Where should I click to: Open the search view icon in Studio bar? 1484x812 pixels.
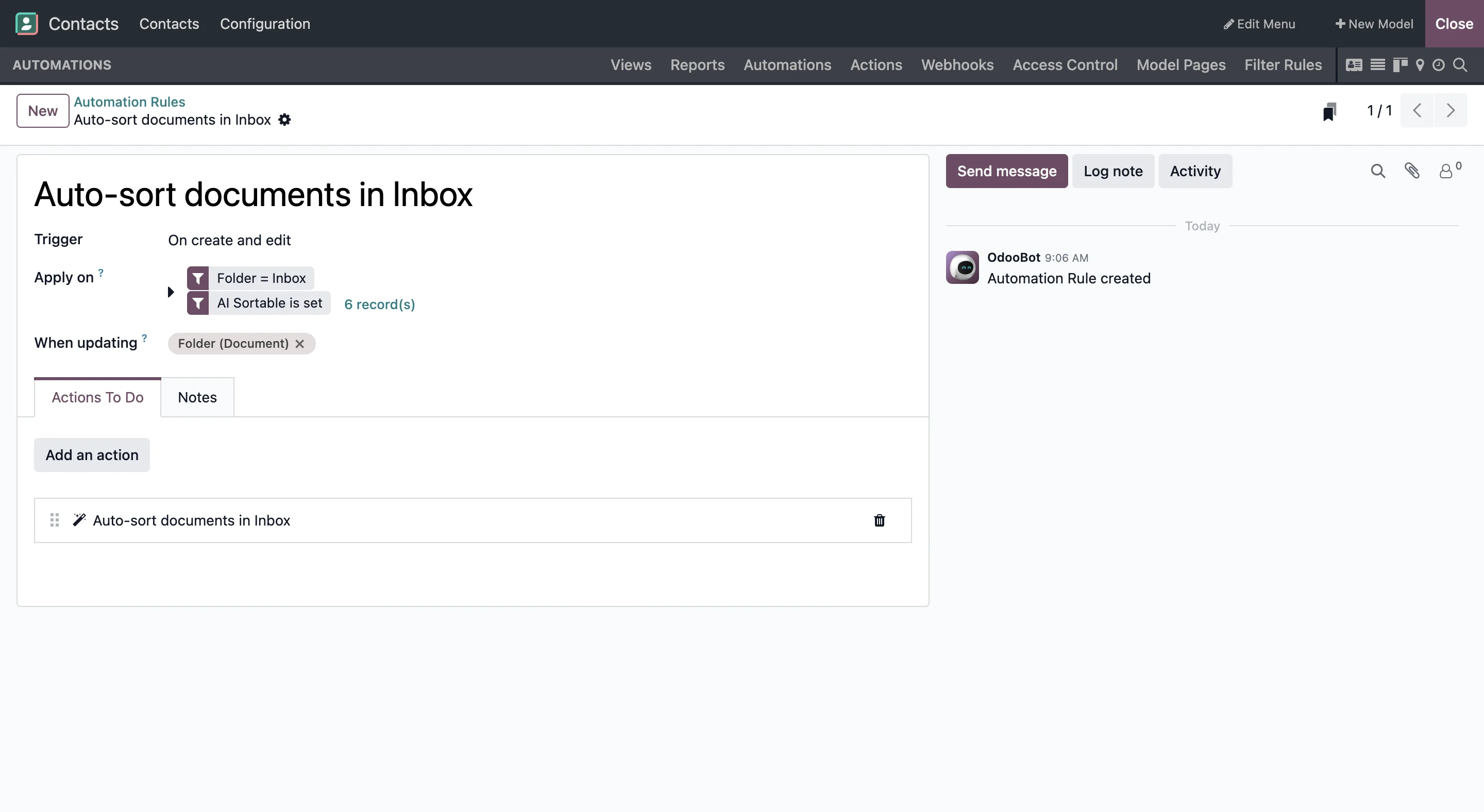[1460, 65]
